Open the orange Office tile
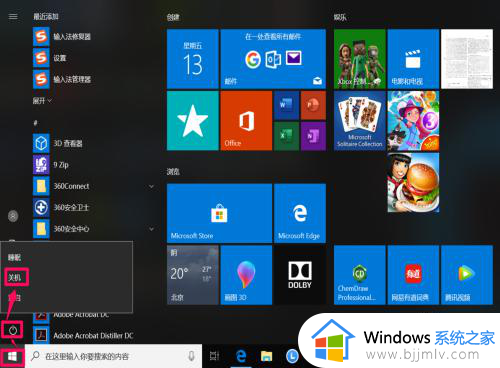This screenshot has width=500, height=368. click(x=246, y=121)
